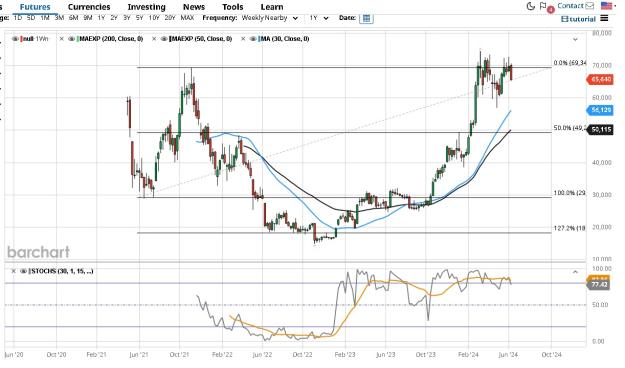625x368 pixels.
Task: Set chart range to 3M
Action: click(x=59, y=18)
